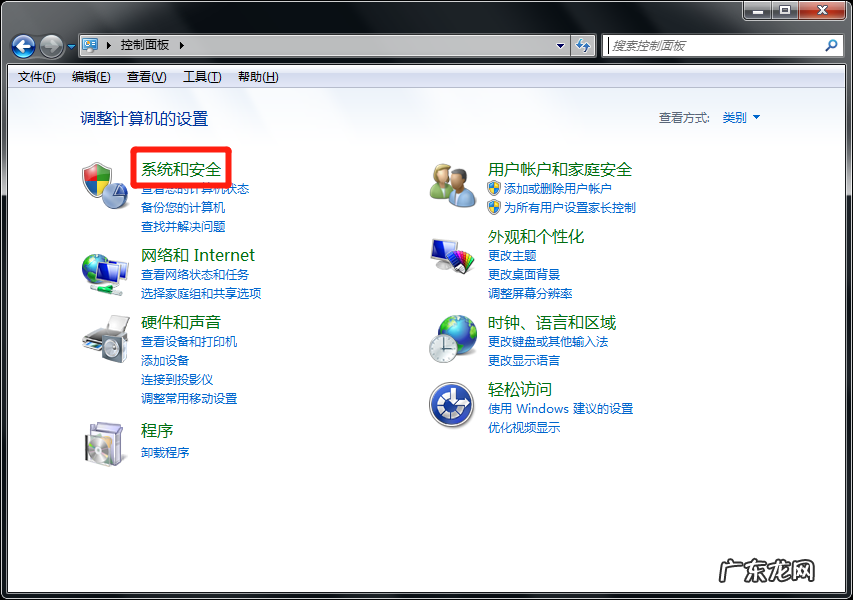
Task: Open the 工具(T) menu
Action: click(202, 77)
